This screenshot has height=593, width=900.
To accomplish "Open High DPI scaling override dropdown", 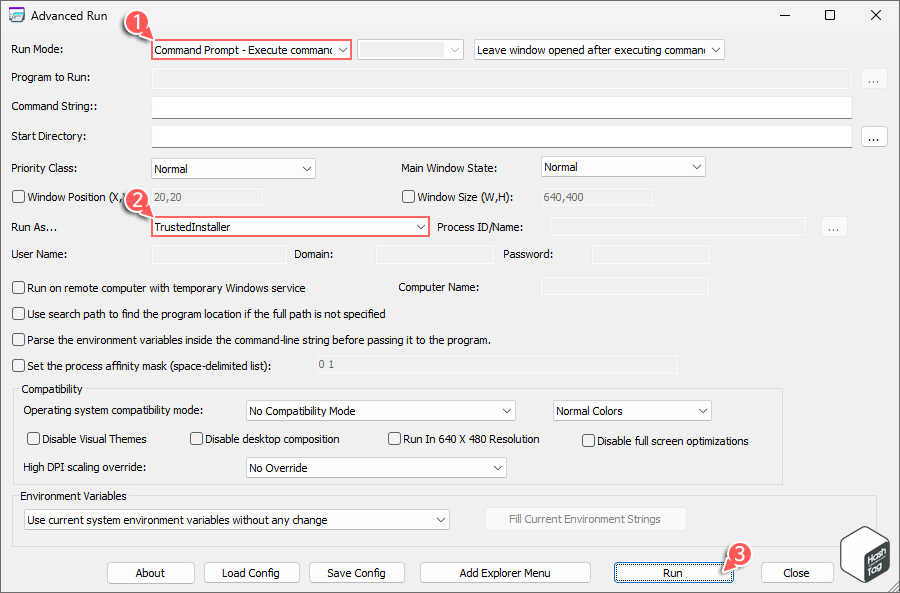I will point(376,468).
